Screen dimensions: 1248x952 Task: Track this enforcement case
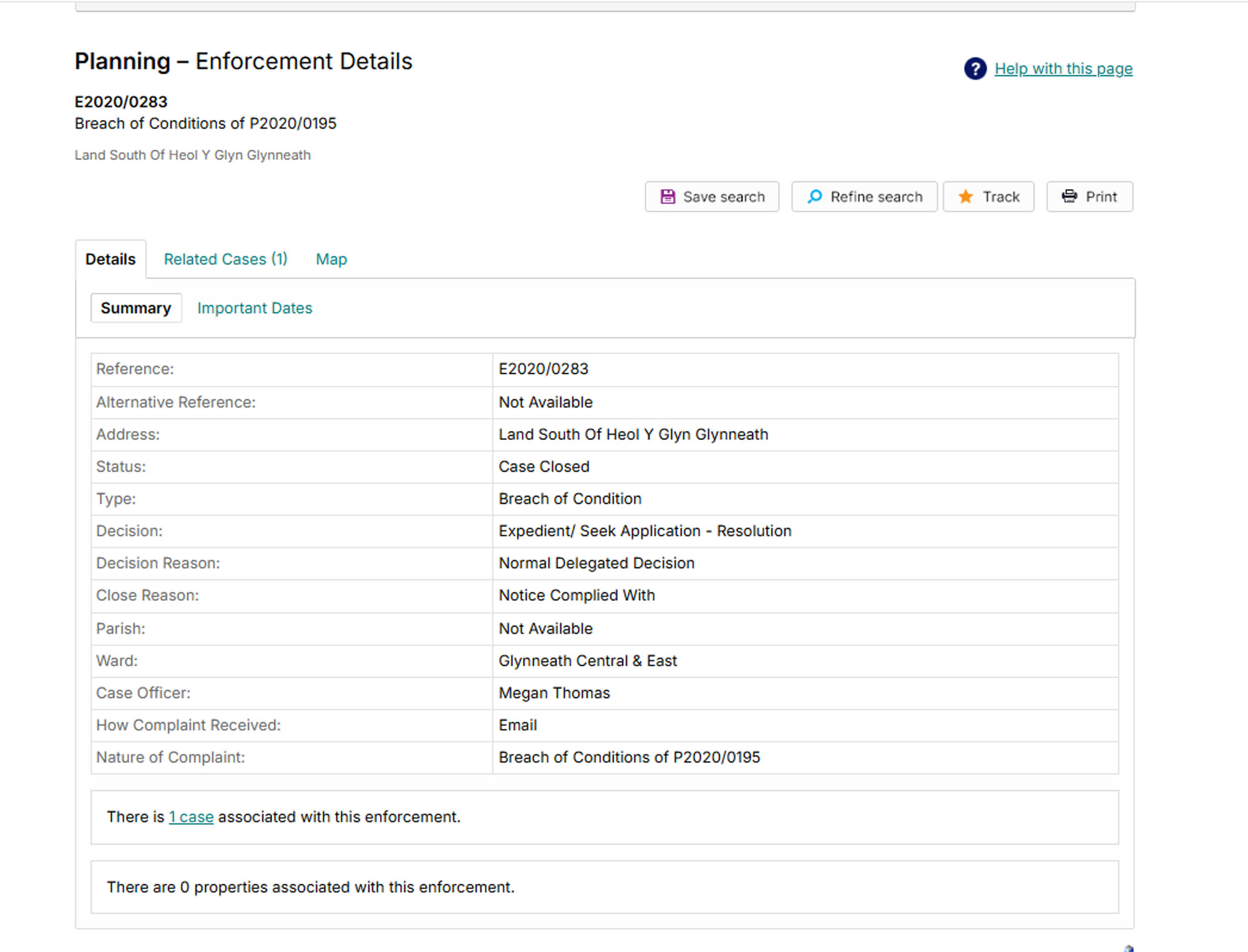988,197
